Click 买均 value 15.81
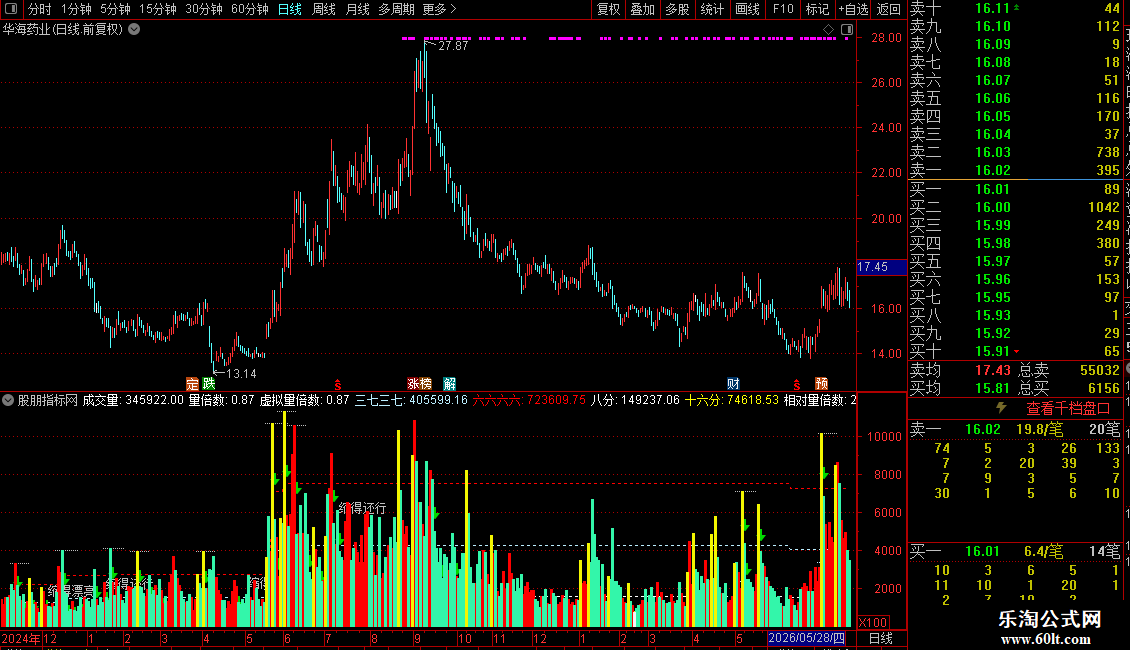This screenshot has width=1130, height=650. click(x=992, y=388)
